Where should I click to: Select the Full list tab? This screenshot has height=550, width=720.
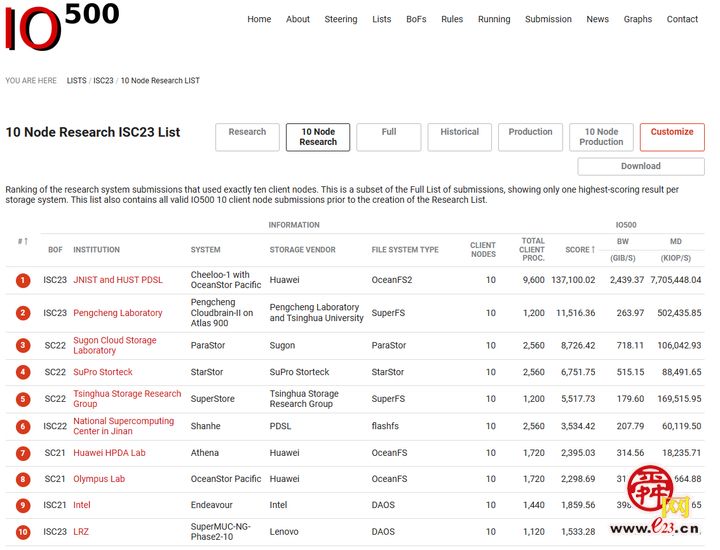click(x=388, y=137)
